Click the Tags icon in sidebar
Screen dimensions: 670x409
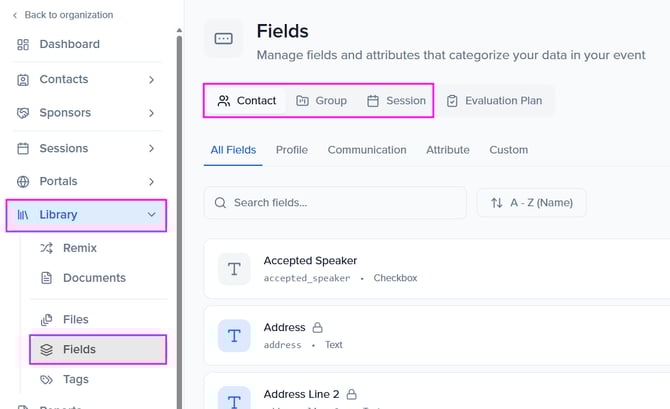[46, 380]
